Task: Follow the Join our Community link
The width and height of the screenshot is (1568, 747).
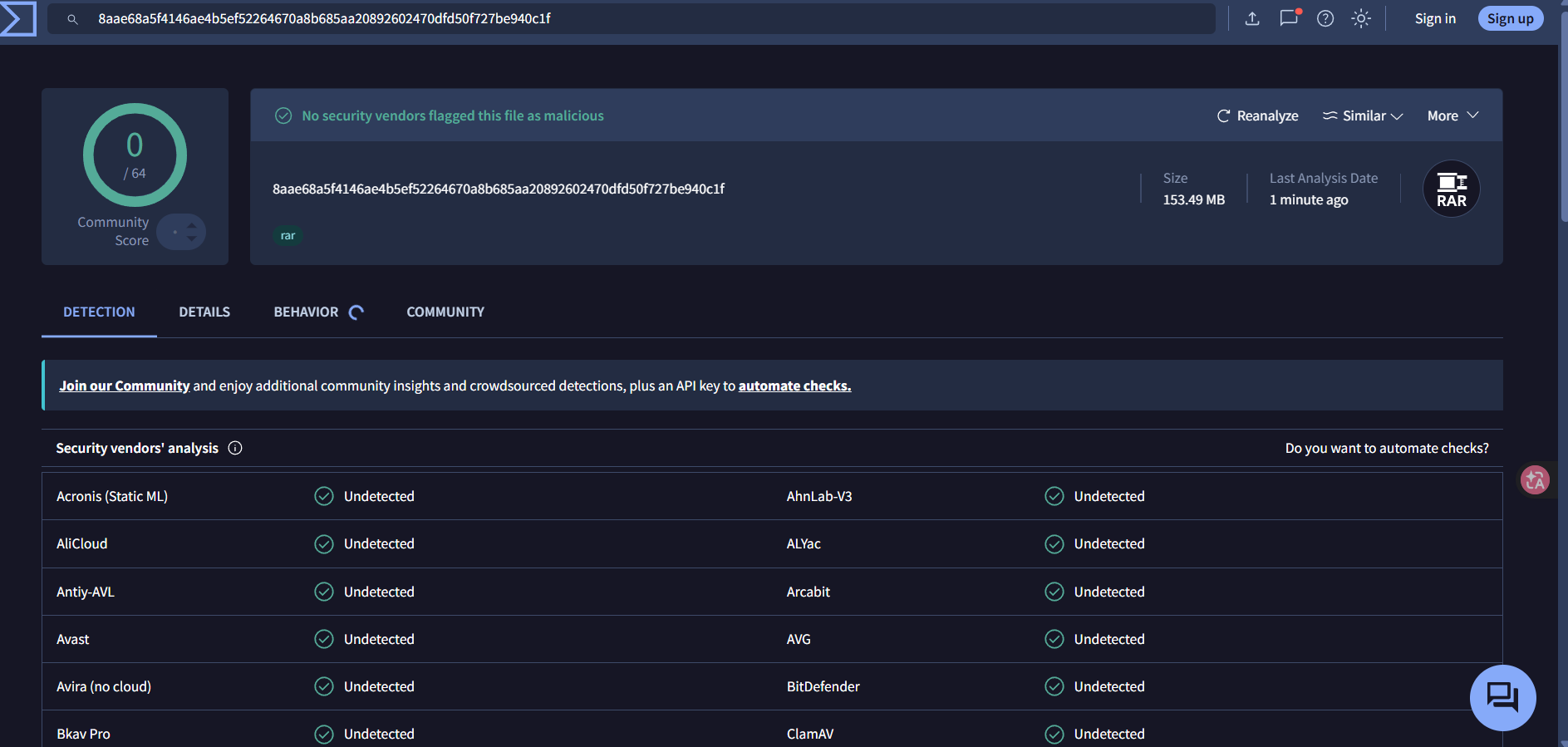Action: pyautogui.click(x=125, y=386)
